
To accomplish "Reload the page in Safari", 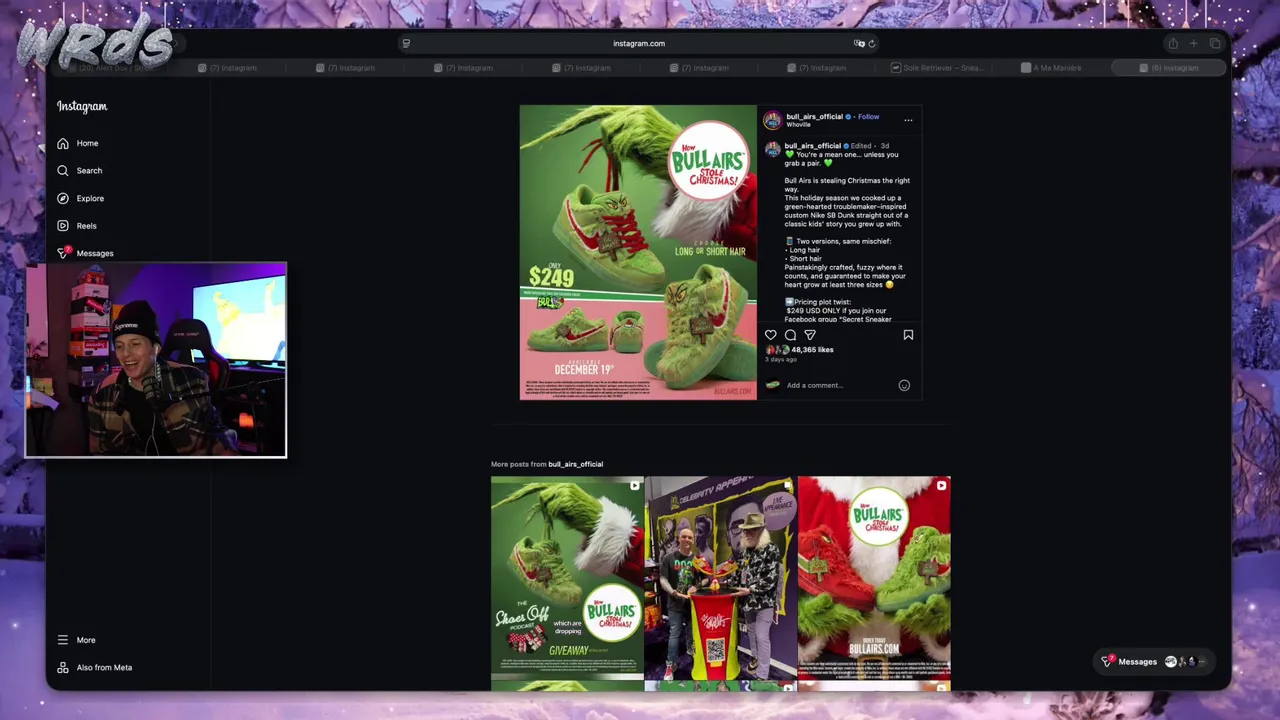I will click(872, 43).
